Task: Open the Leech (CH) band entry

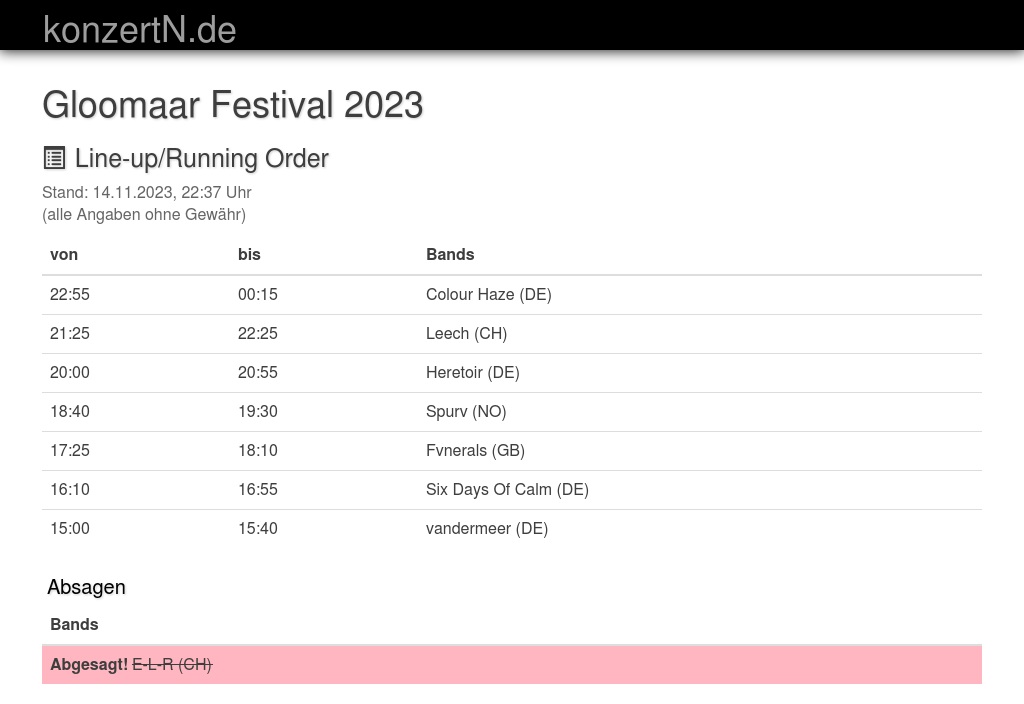Action: click(x=466, y=334)
